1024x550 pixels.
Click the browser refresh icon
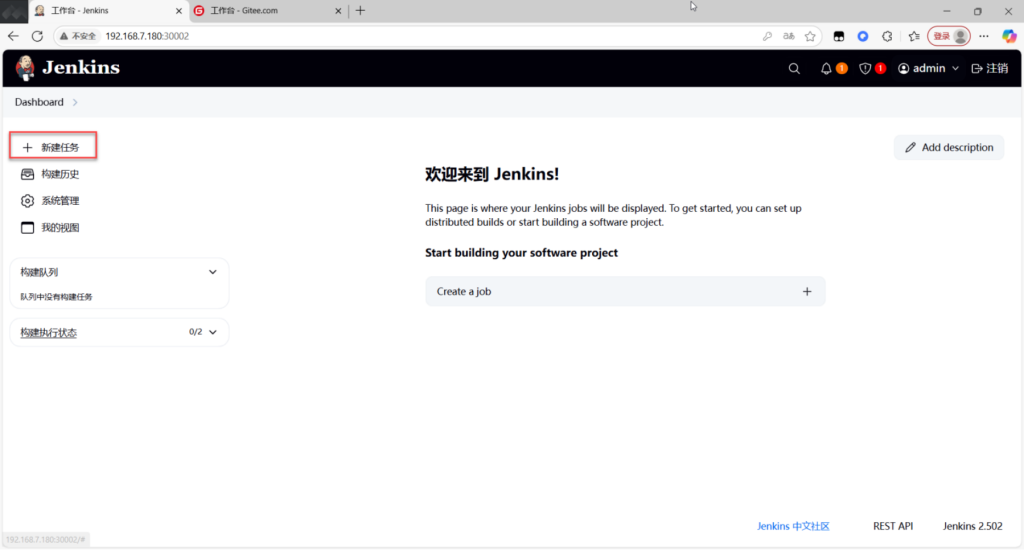coord(37,36)
